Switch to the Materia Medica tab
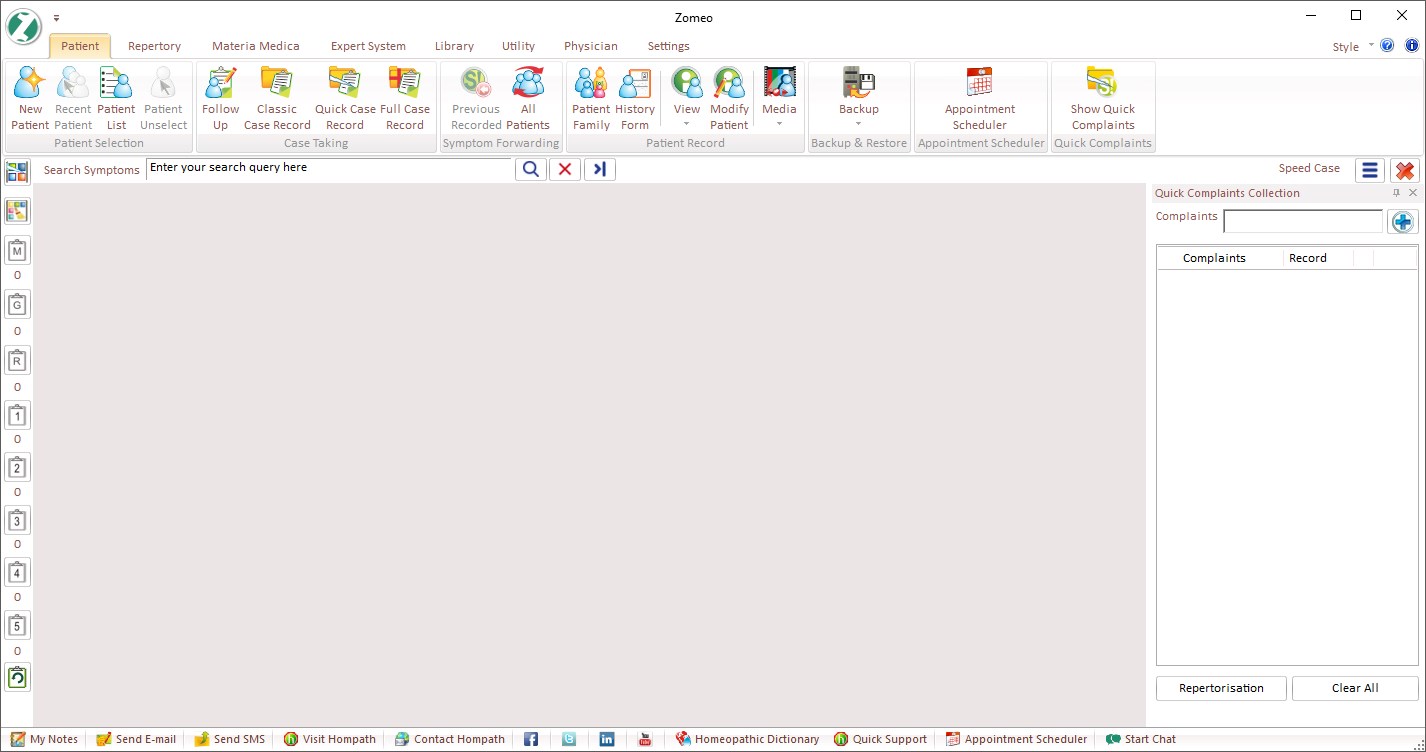The image size is (1426, 752). click(x=256, y=46)
